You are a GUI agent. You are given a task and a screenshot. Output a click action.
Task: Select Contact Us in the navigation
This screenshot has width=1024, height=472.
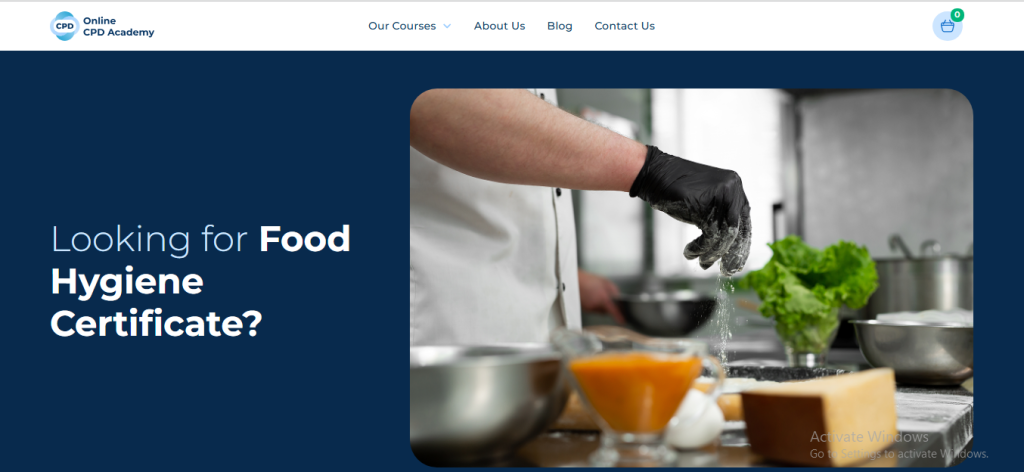pos(624,26)
